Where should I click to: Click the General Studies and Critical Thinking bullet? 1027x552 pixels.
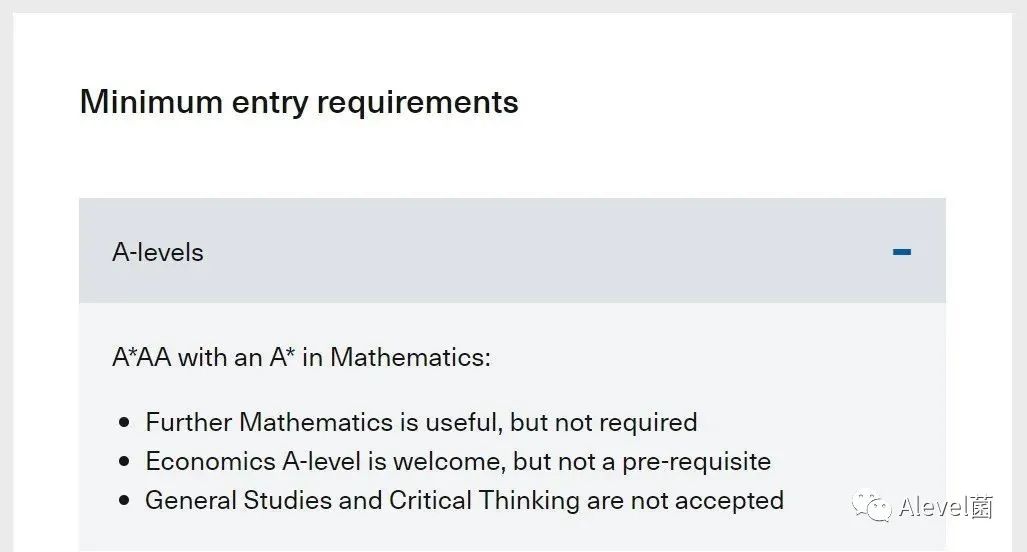pos(464,501)
